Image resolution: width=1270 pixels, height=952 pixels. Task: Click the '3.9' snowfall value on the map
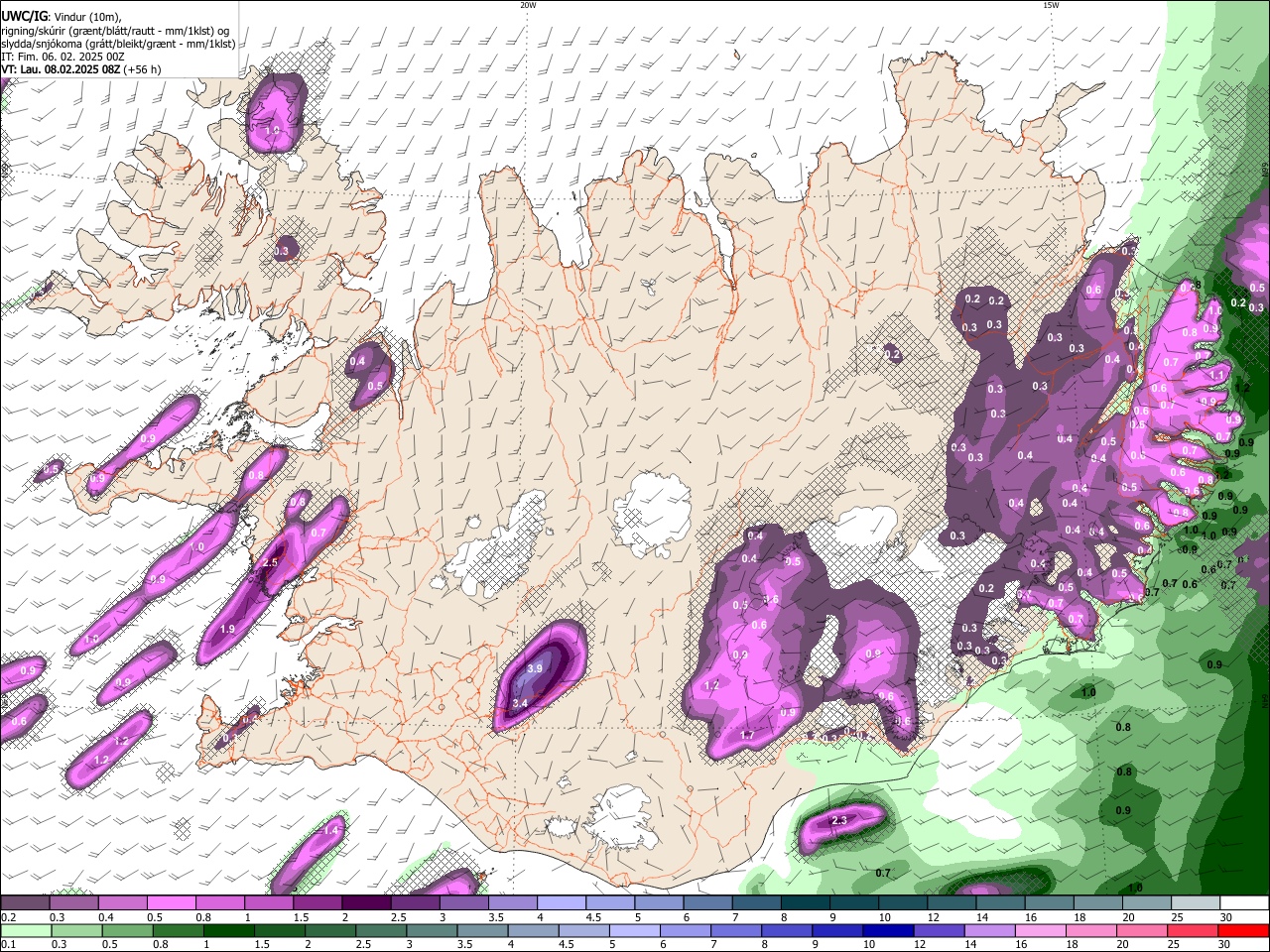pyautogui.click(x=535, y=668)
